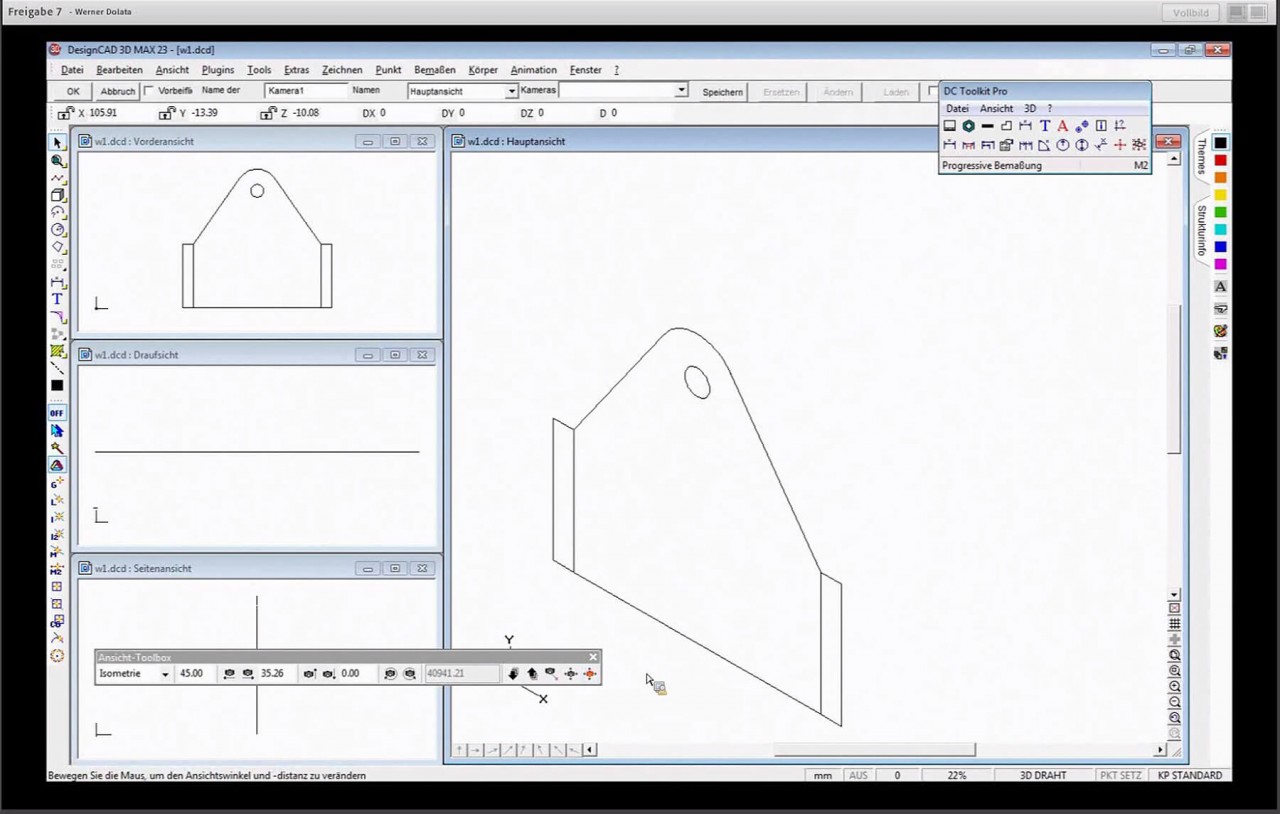Expand the Hauptansicht name dropdown

click(x=511, y=91)
